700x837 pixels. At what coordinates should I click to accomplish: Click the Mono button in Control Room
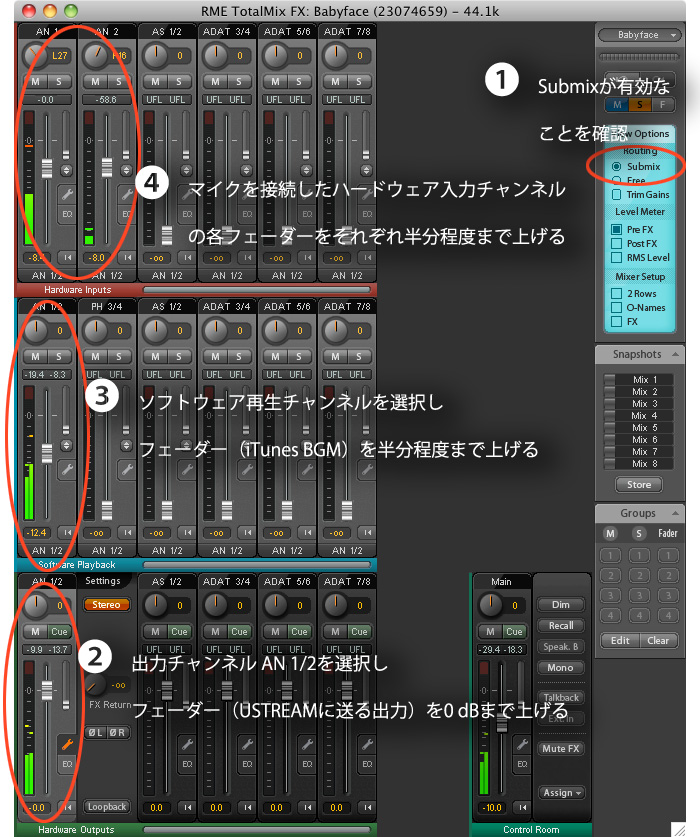(x=561, y=667)
